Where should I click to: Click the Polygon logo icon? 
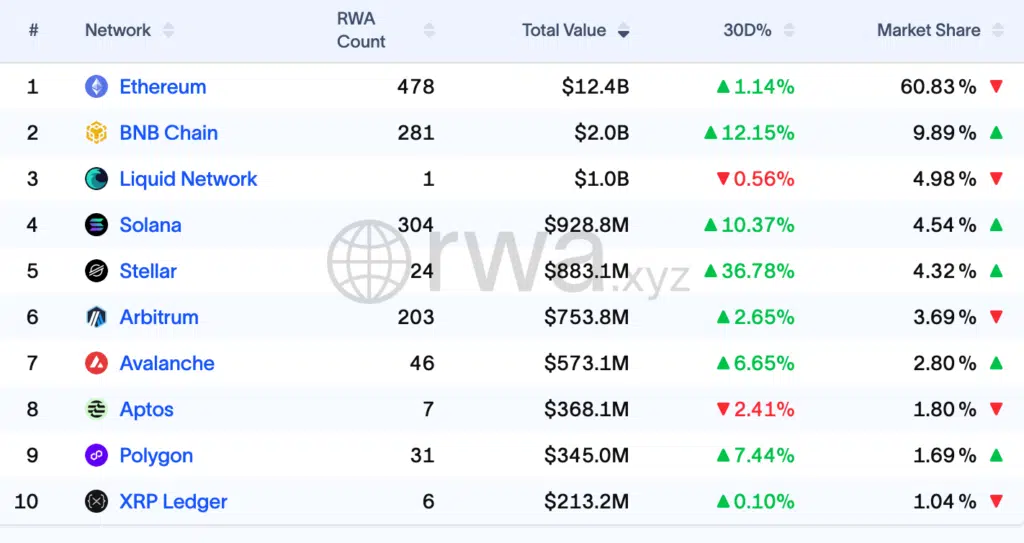tap(96, 455)
